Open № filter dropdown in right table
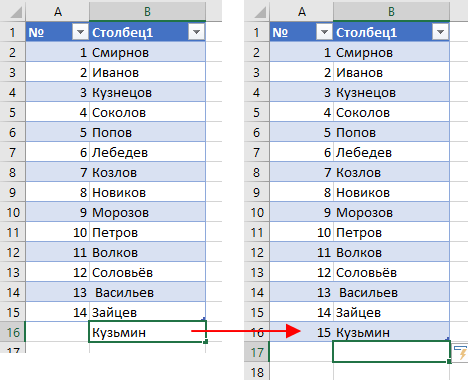The image size is (468, 380). 324,32
